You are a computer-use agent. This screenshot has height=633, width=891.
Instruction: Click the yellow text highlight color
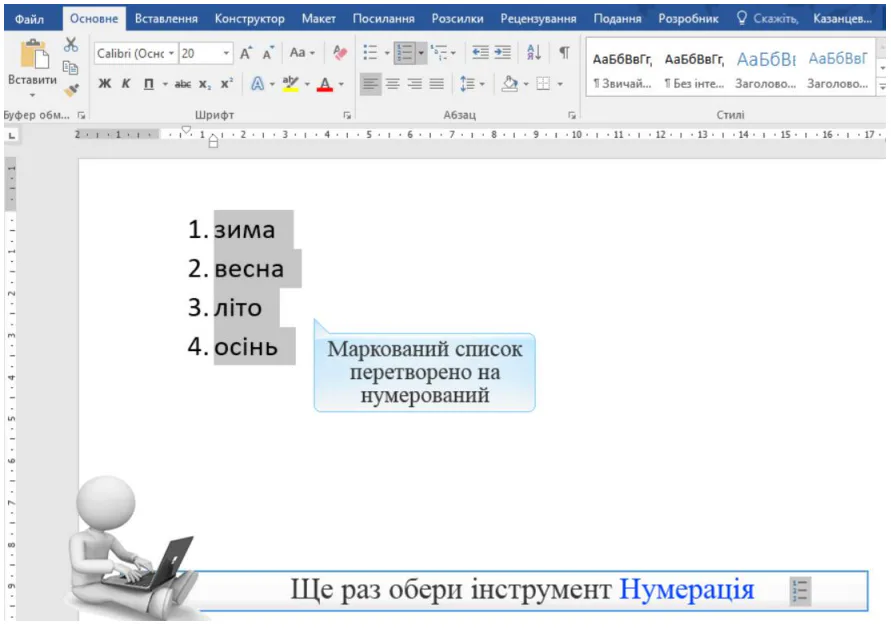[290, 85]
